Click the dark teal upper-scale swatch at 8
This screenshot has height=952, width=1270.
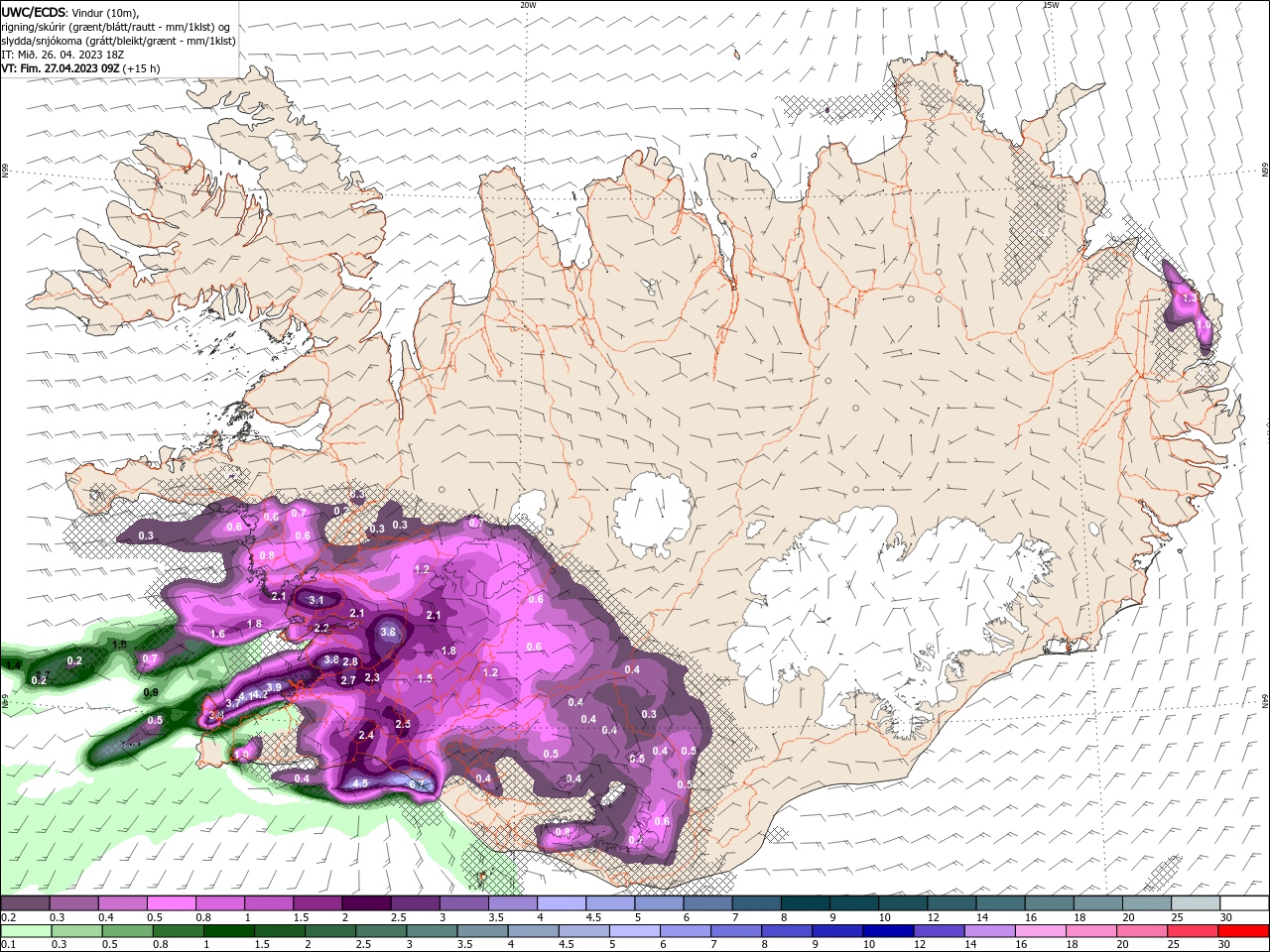806,902
